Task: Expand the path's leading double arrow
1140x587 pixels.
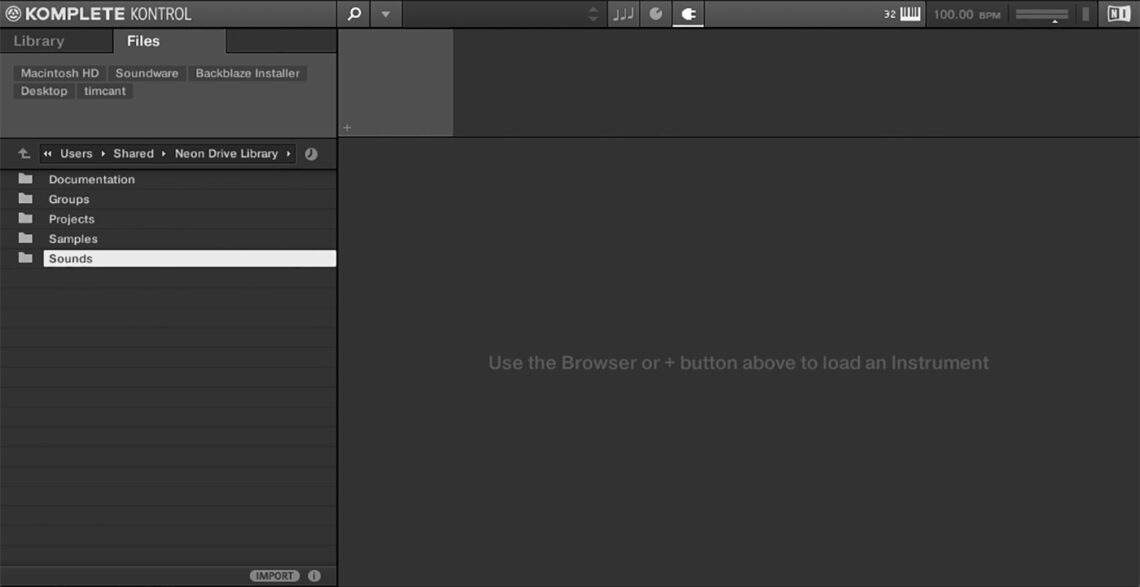Action: click(47, 154)
